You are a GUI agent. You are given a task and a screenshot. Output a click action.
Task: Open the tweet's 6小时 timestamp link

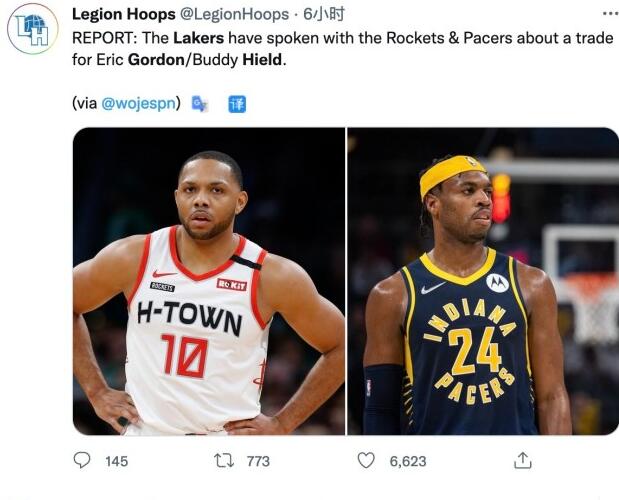323,15
